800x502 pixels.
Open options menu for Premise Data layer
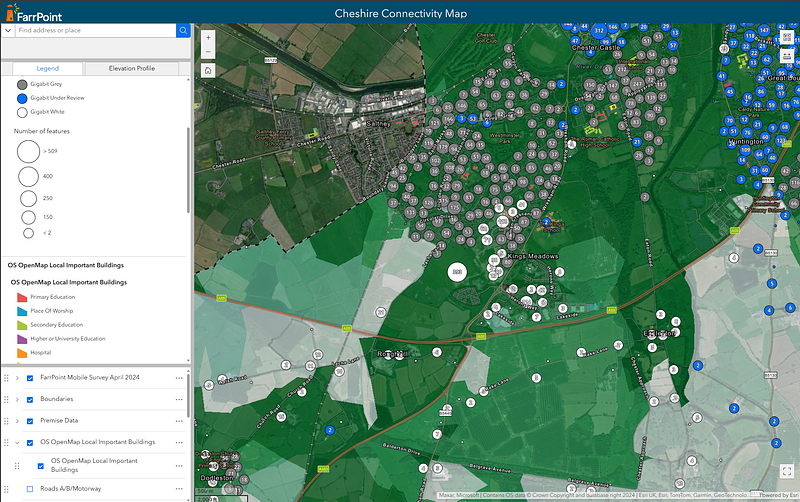pos(180,420)
